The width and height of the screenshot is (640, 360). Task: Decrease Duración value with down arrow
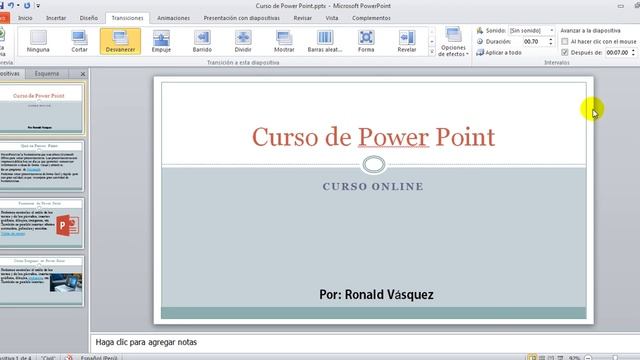point(551,44)
